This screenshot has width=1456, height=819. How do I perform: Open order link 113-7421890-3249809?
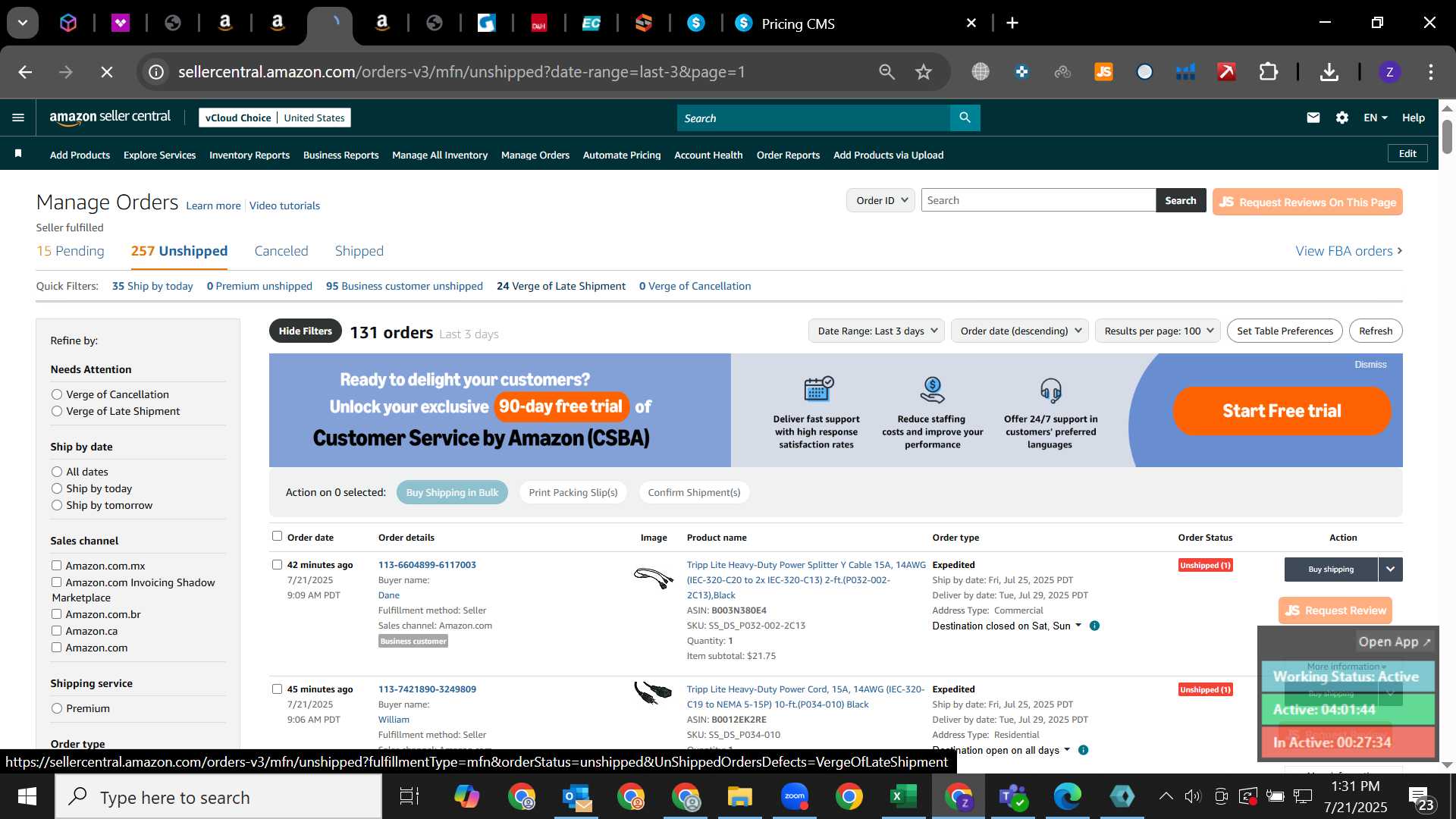click(x=427, y=689)
